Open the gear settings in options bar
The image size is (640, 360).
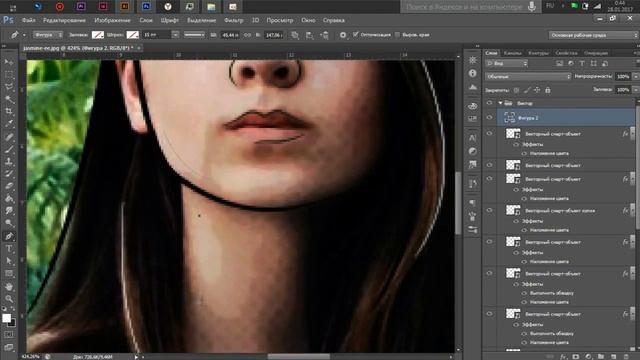coord(343,35)
